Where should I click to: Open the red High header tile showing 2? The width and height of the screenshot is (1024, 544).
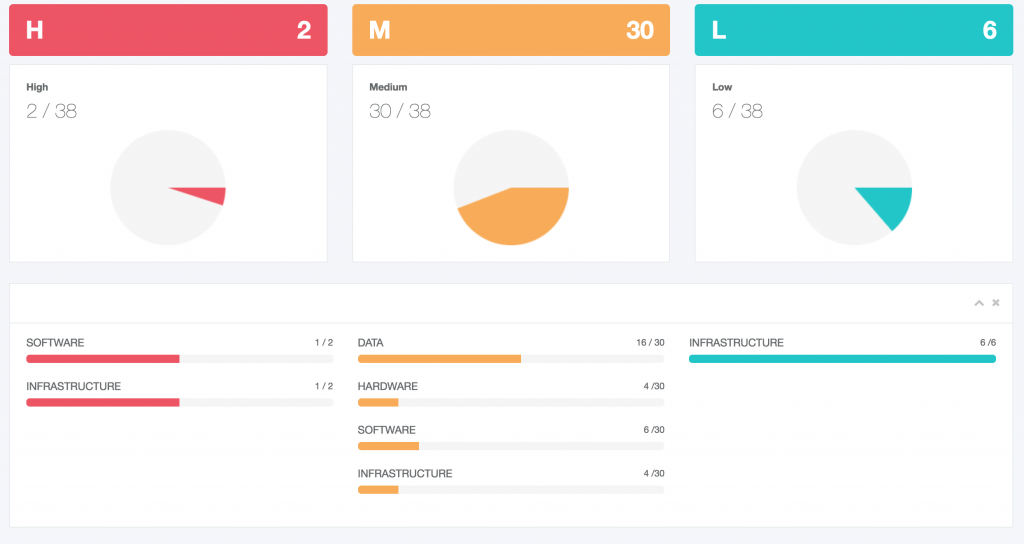[168, 30]
